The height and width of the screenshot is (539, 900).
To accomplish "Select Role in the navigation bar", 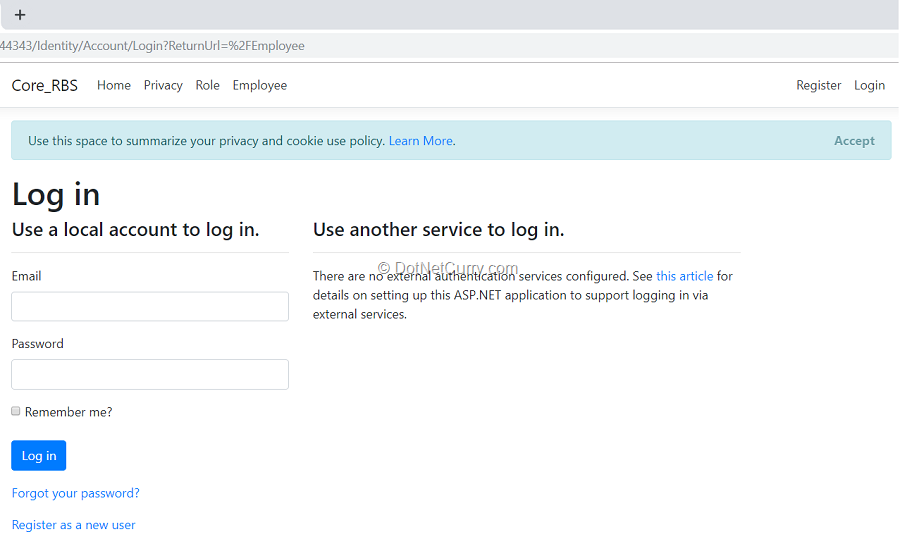I will coord(208,86).
